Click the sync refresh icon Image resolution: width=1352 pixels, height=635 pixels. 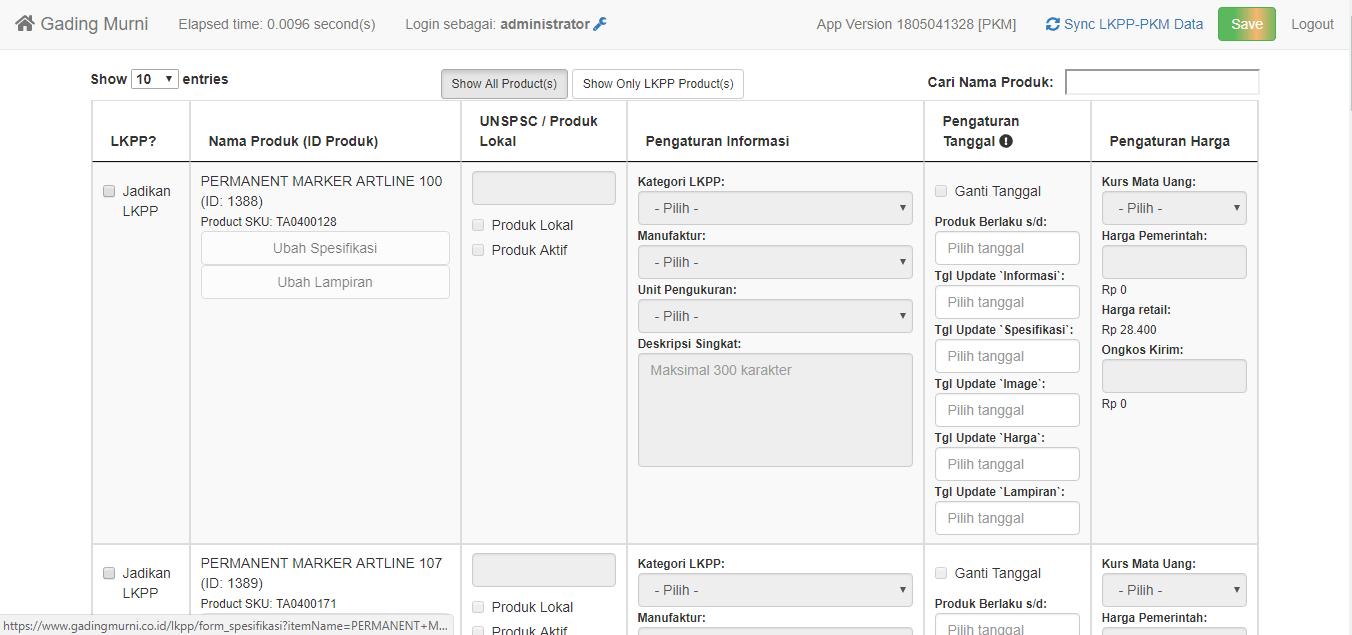(x=1052, y=24)
